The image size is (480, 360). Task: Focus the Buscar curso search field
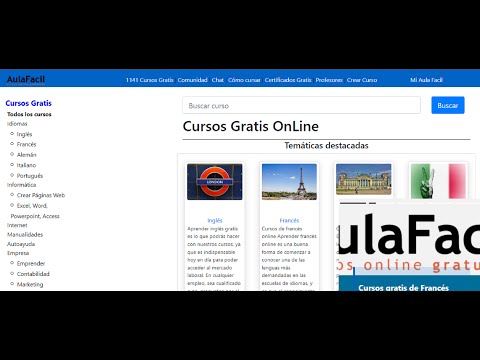pos(301,105)
